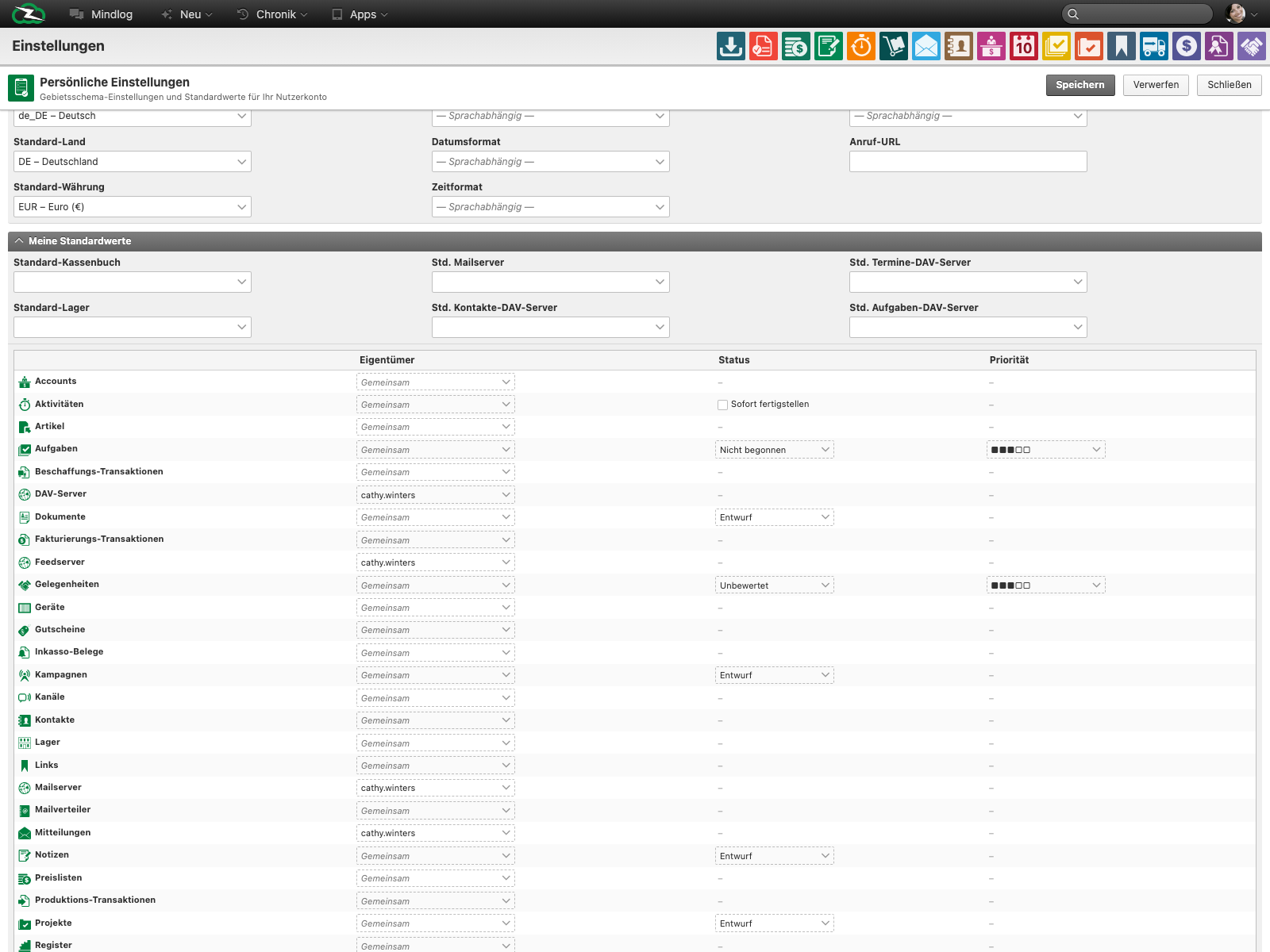Open the bookmark links app icon
The width and height of the screenshot is (1270, 952).
(x=1122, y=46)
